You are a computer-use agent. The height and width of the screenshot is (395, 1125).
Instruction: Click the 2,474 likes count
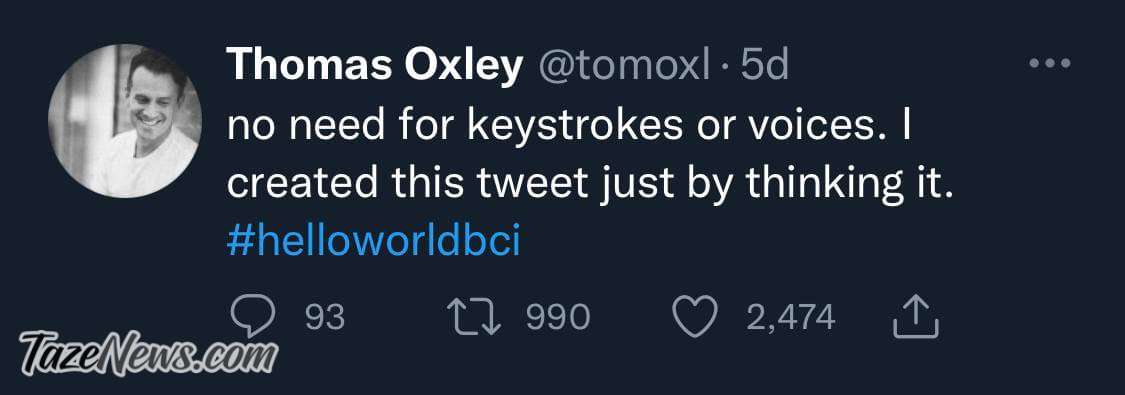tap(791, 318)
